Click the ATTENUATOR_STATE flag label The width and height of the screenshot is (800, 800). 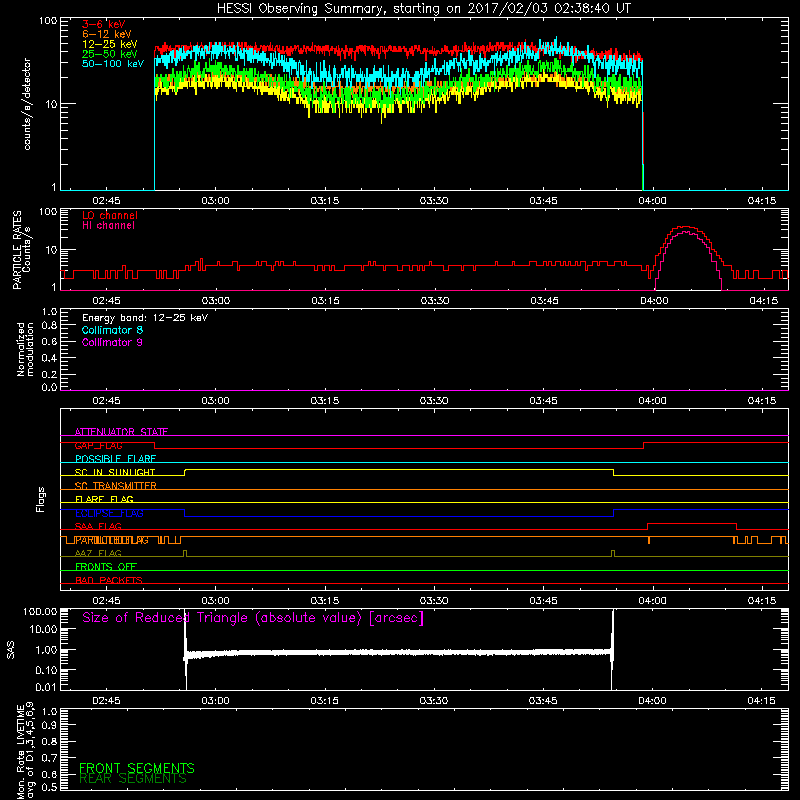pyautogui.click(x=121, y=432)
